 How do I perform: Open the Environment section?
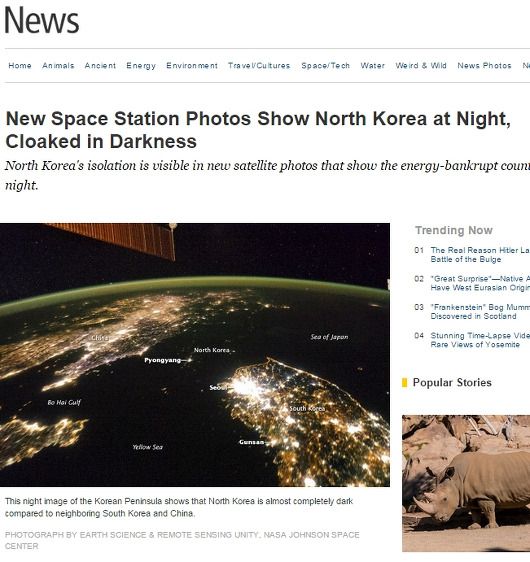pos(192,66)
